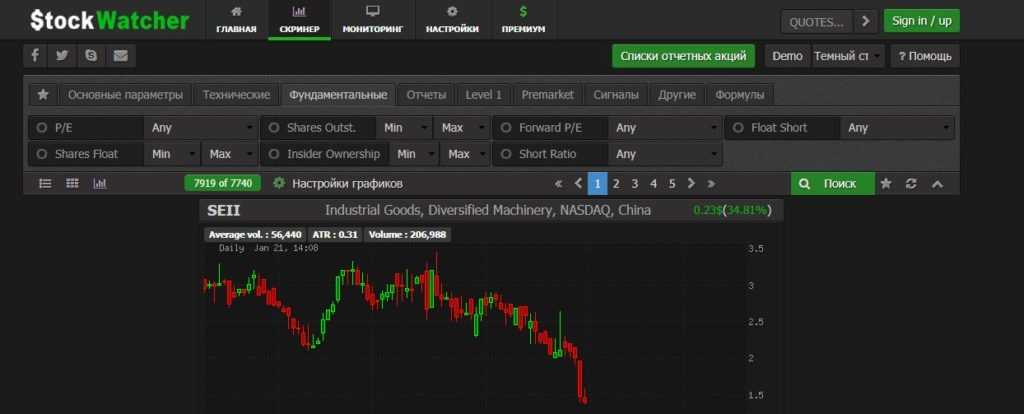
Task: Enable the Float Short filter
Action: point(739,128)
